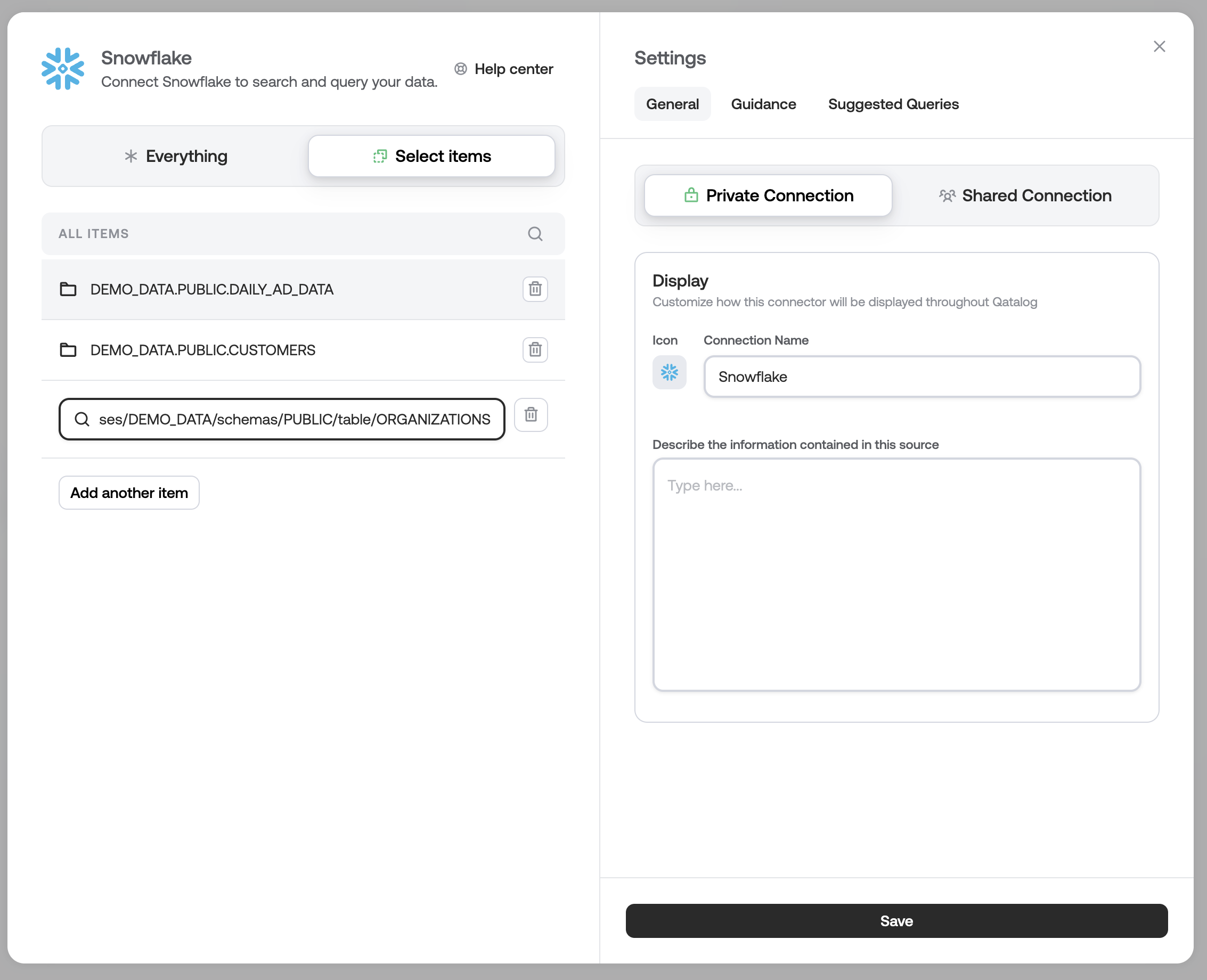Click folder icon for CUSTOMERS
The height and width of the screenshot is (980, 1207).
tap(68, 350)
